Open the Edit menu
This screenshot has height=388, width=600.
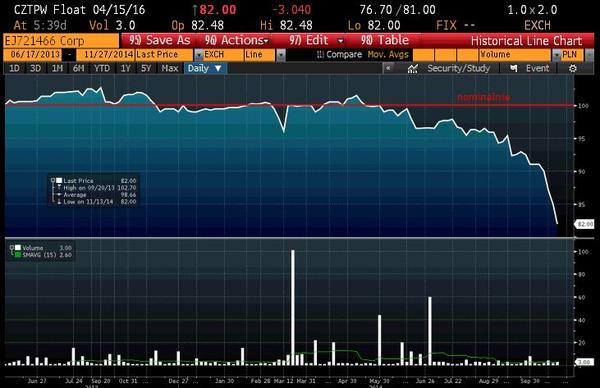coord(316,40)
